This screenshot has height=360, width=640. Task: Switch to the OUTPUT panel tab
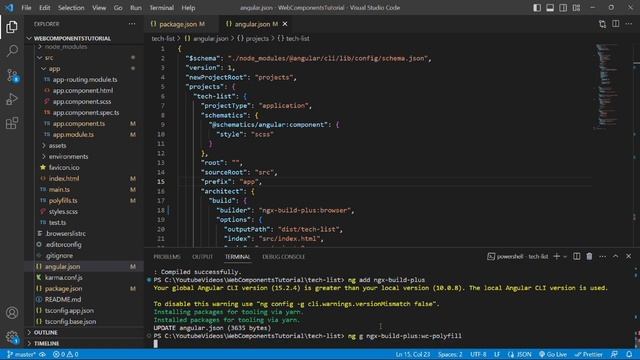point(202,257)
